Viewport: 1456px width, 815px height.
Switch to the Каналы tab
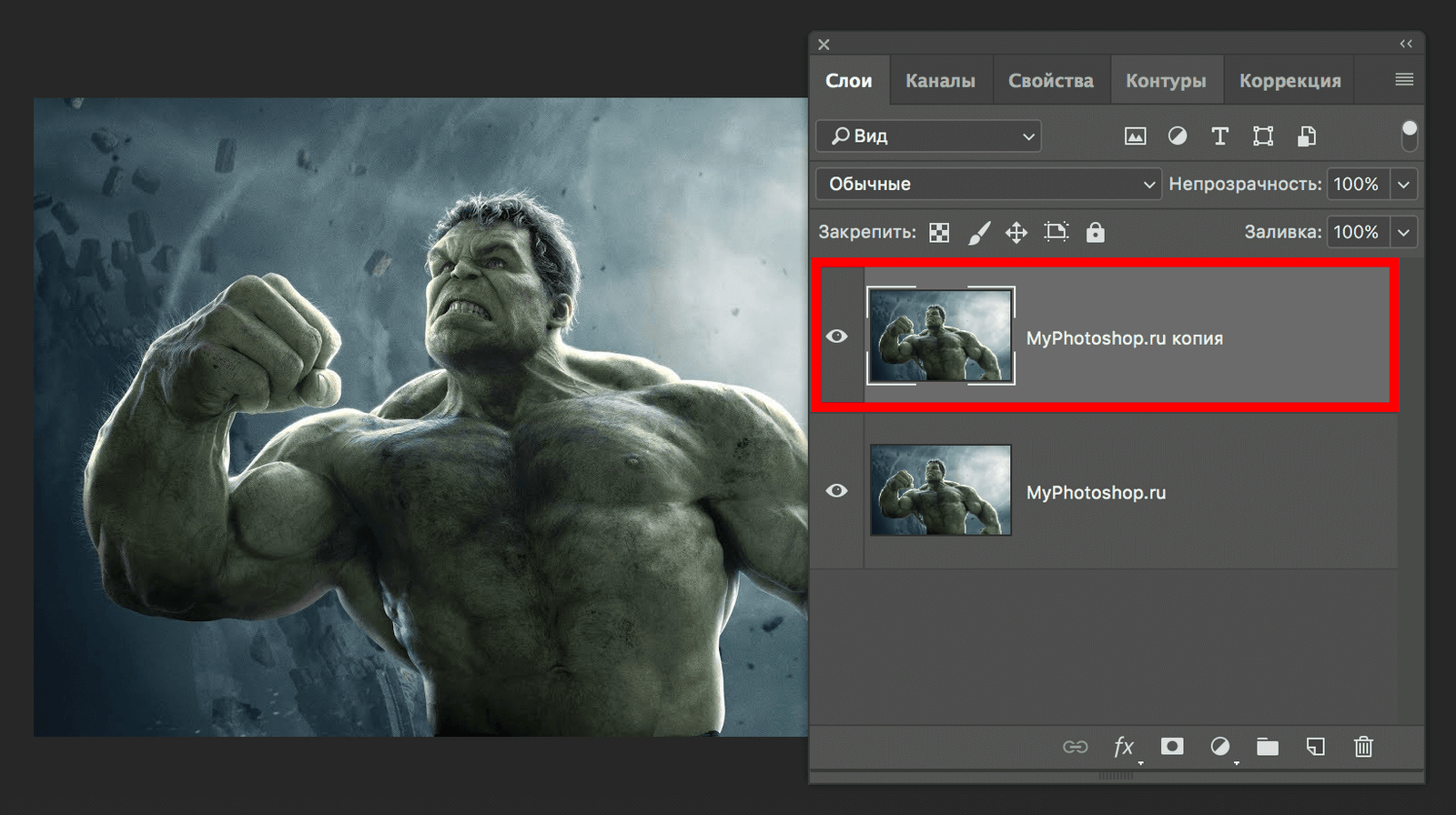[940, 81]
